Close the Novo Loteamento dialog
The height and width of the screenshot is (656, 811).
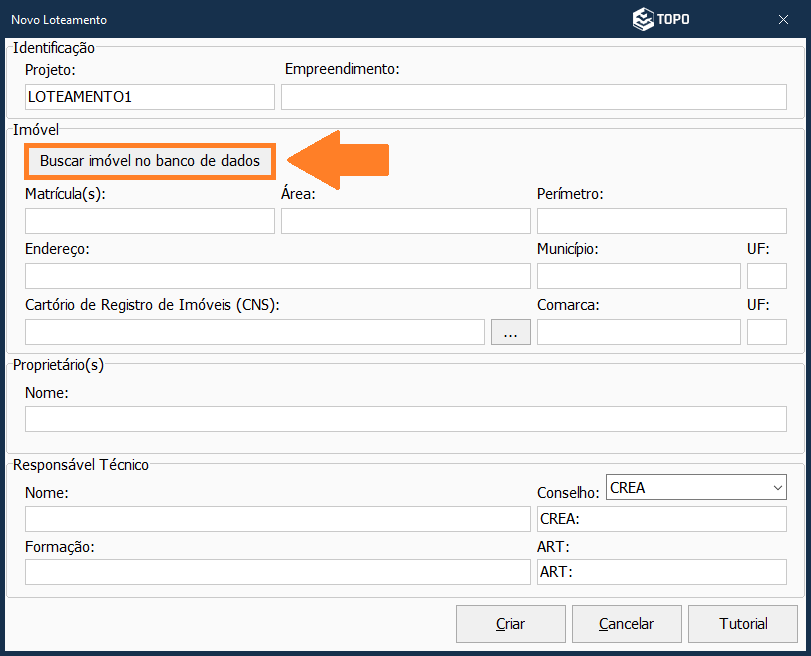tap(783, 19)
